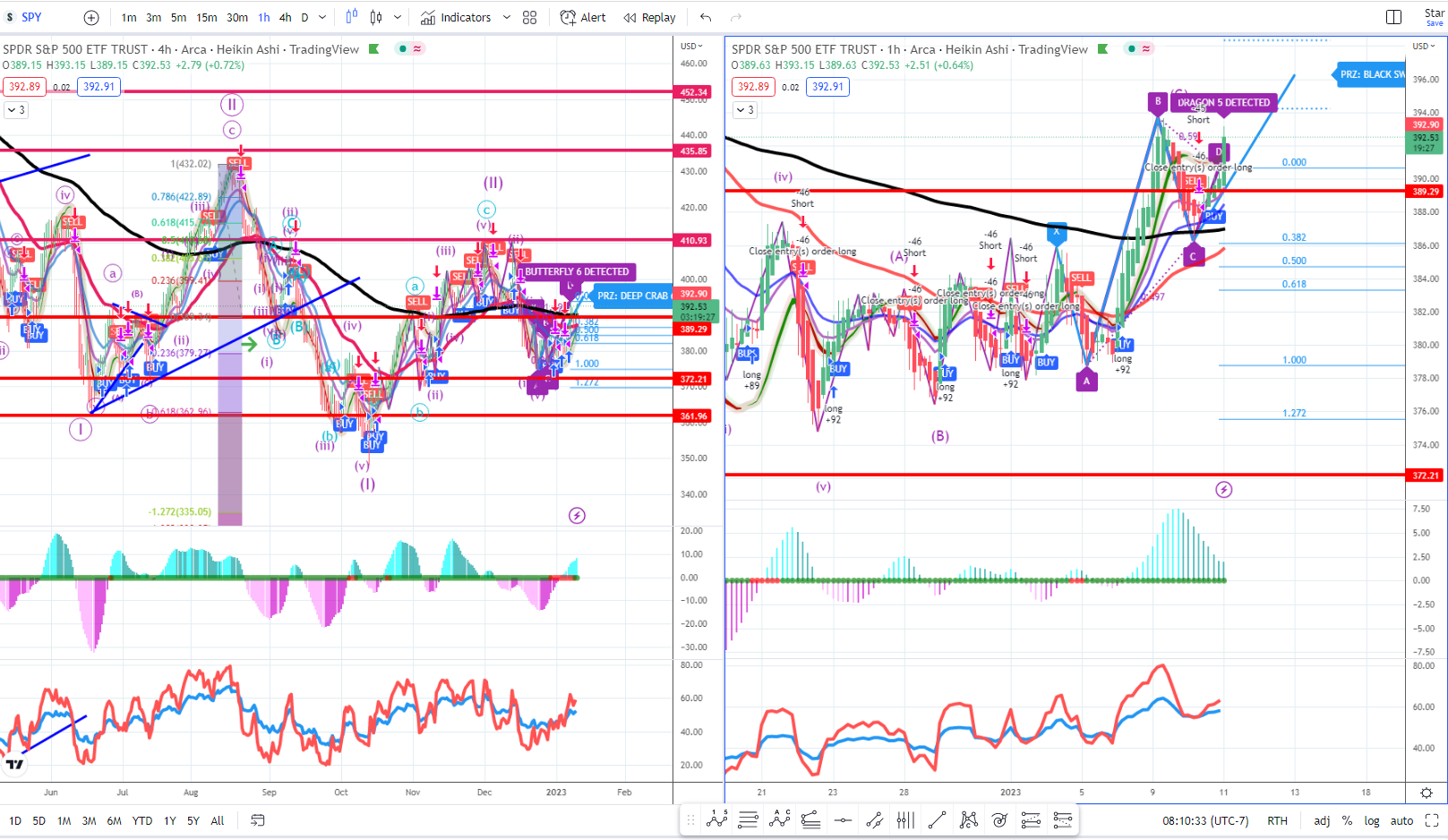This screenshot has height=840, width=1448.
Task: Select the 1M date range
Action: (x=64, y=820)
